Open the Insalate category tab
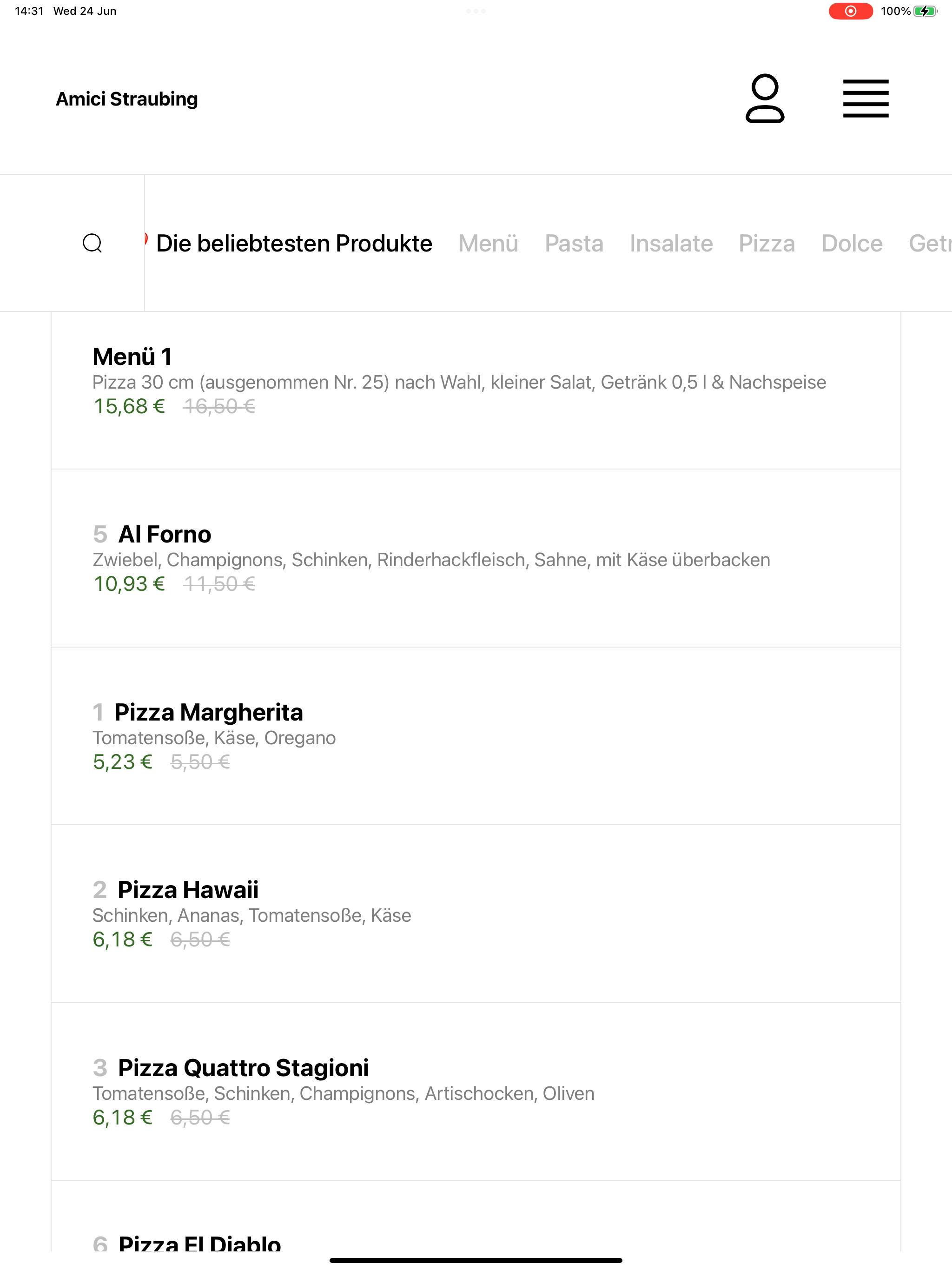Image resolution: width=952 pixels, height=1270 pixels. tap(671, 244)
